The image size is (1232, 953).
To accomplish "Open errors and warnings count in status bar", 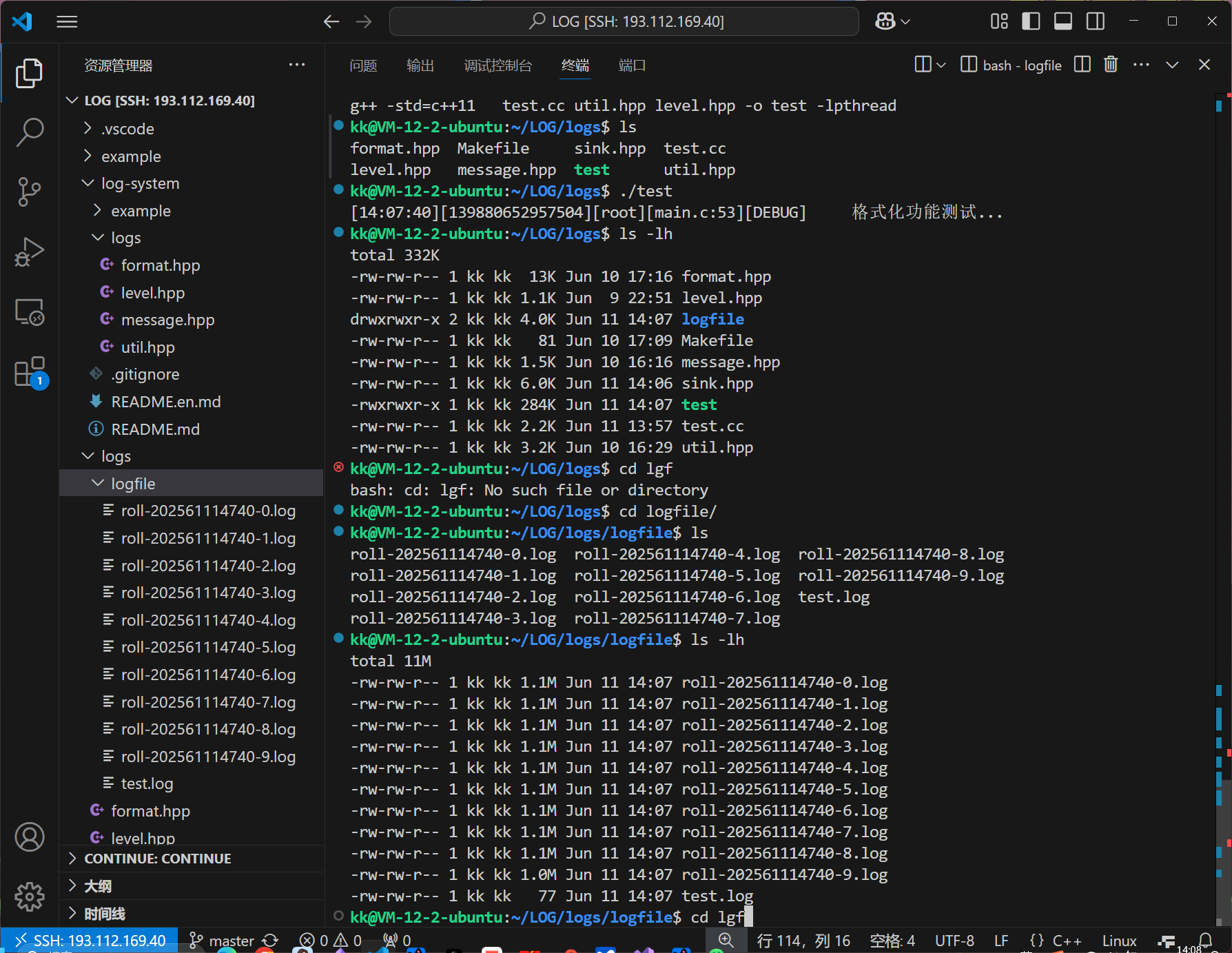I will [x=331, y=941].
